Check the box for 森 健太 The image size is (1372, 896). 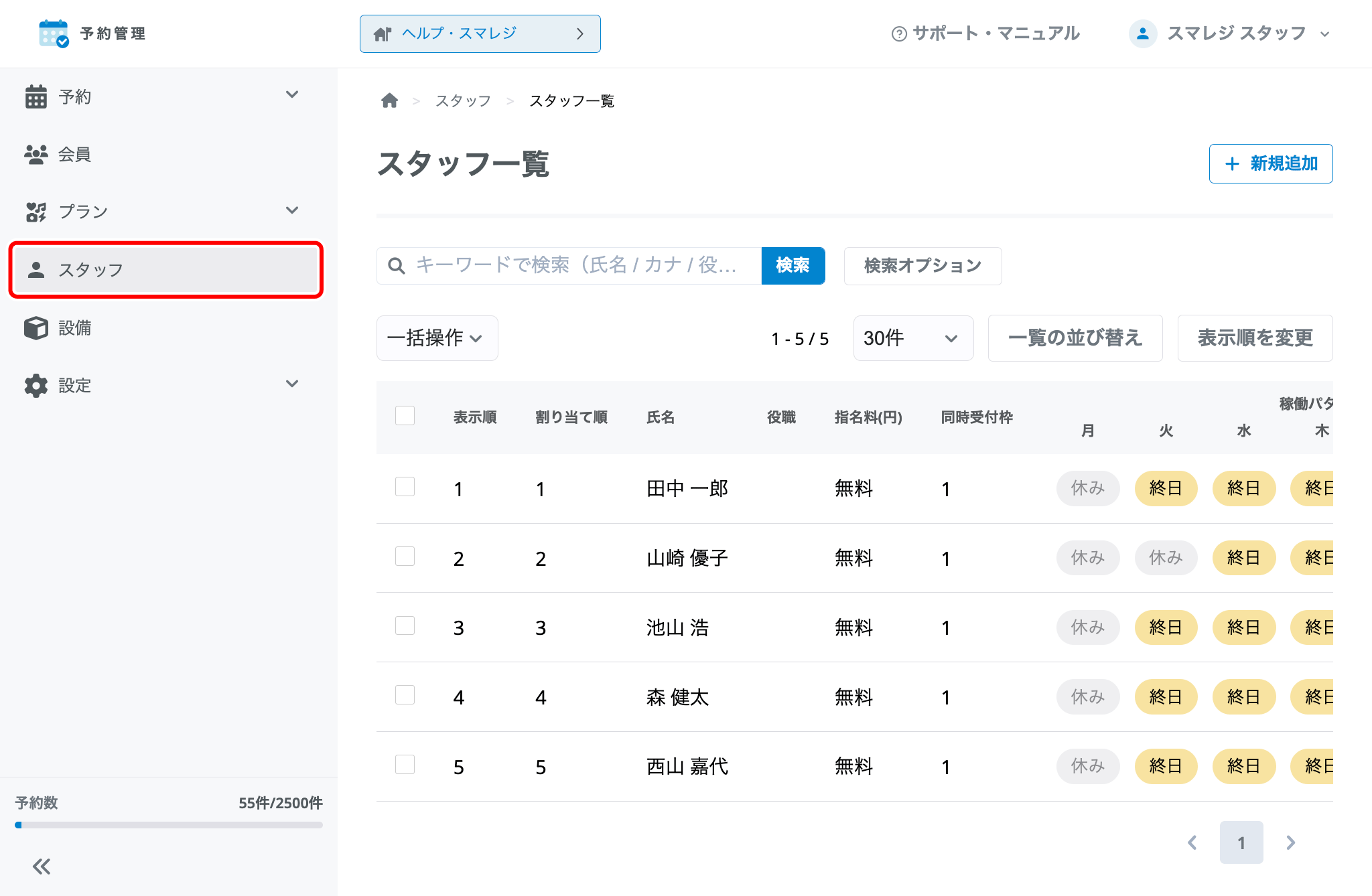[x=405, y=694]
